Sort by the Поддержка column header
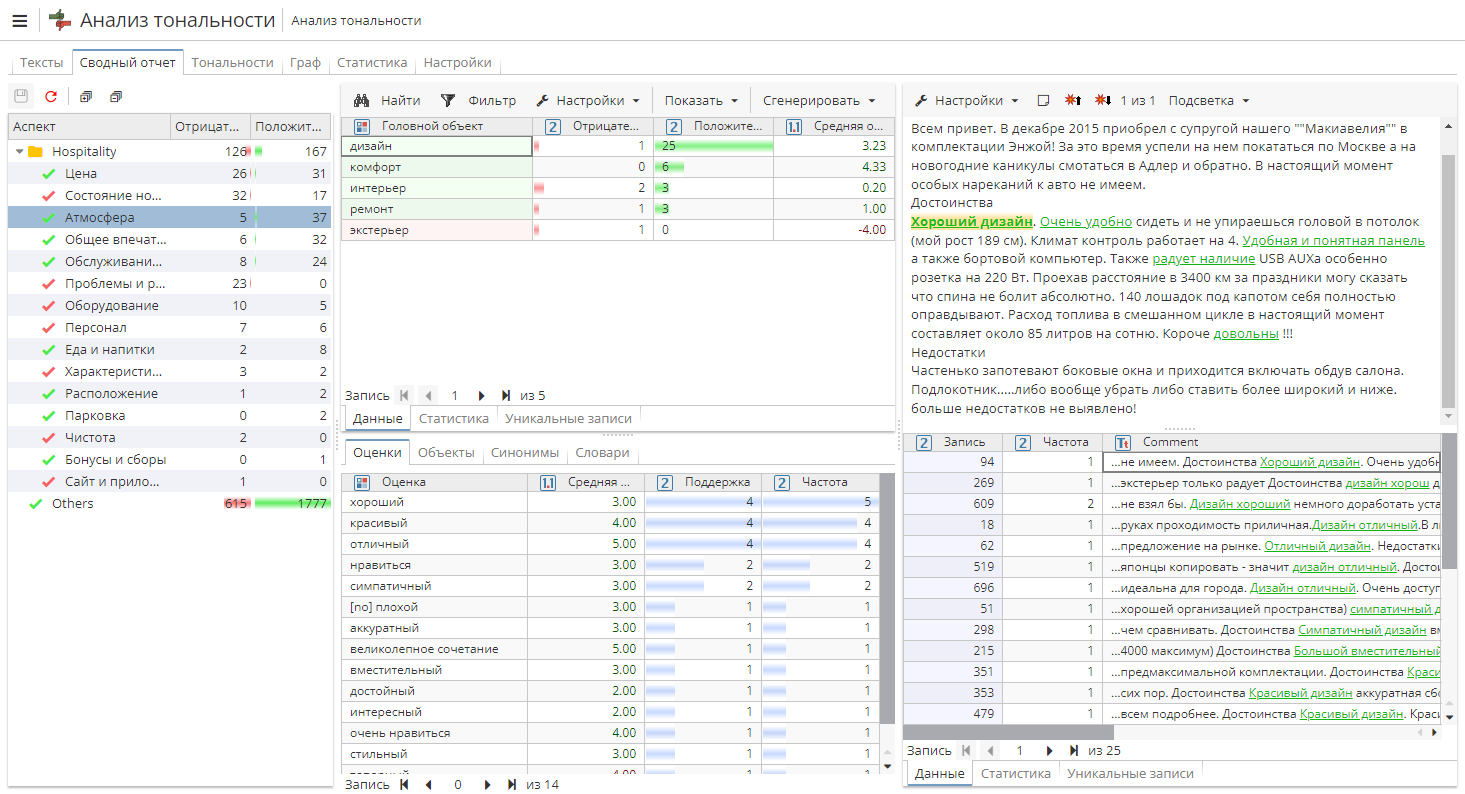1465x794 pixels. point(703,482)
